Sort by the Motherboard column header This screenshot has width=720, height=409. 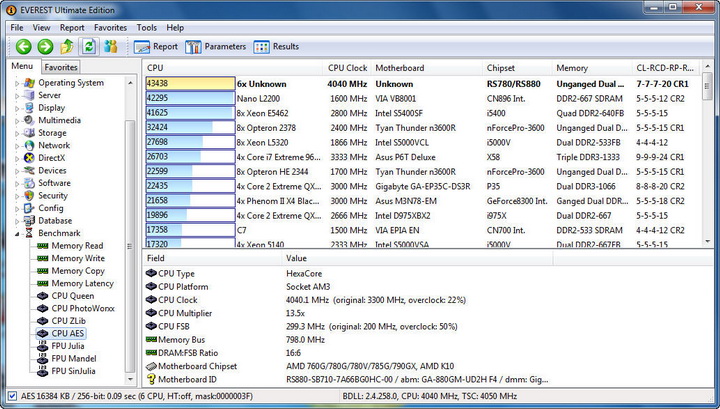pos(427,67)
